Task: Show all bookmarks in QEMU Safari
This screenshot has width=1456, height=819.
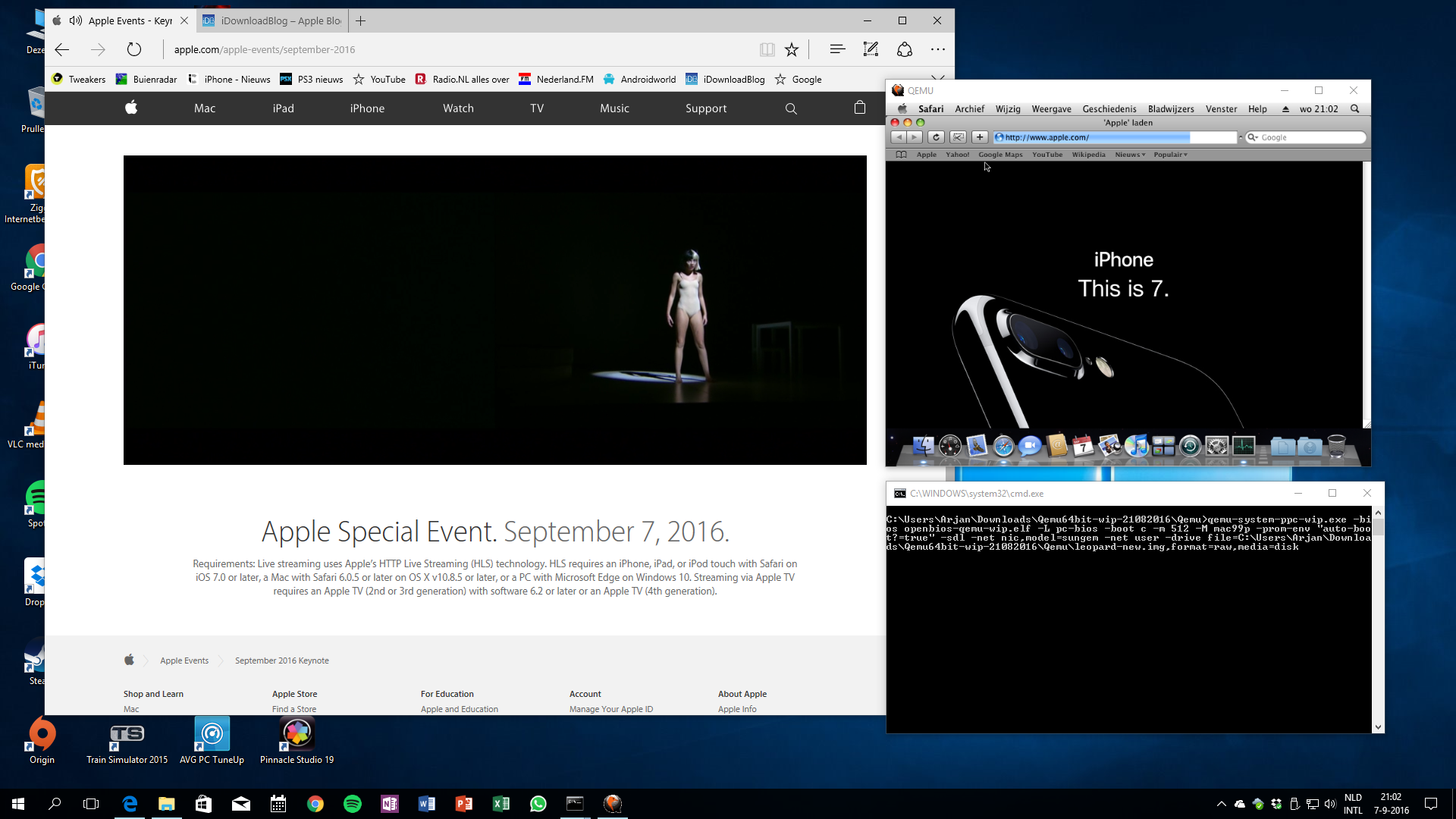Action: click(901, 155)
